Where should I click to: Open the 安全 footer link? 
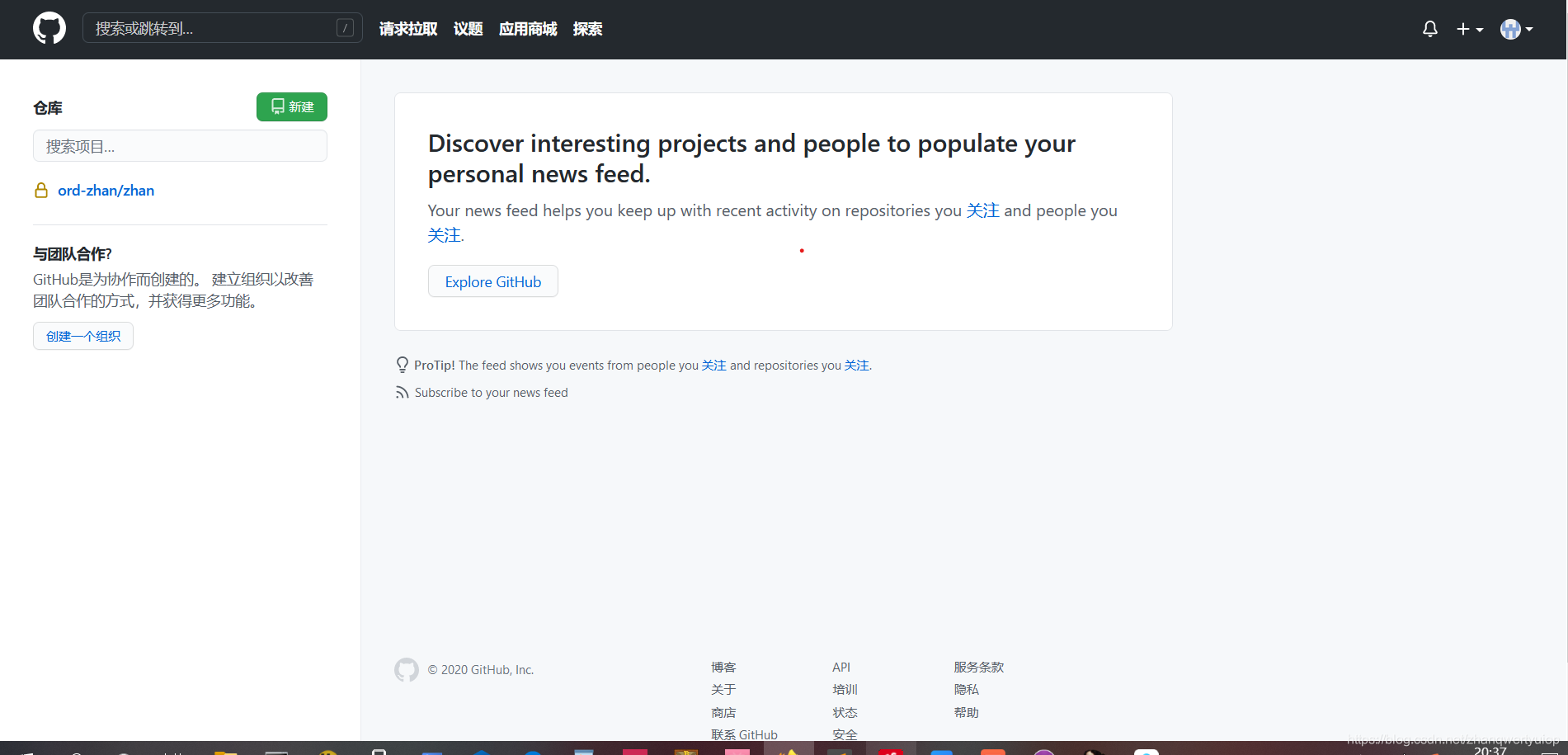(x=845, y=734)
